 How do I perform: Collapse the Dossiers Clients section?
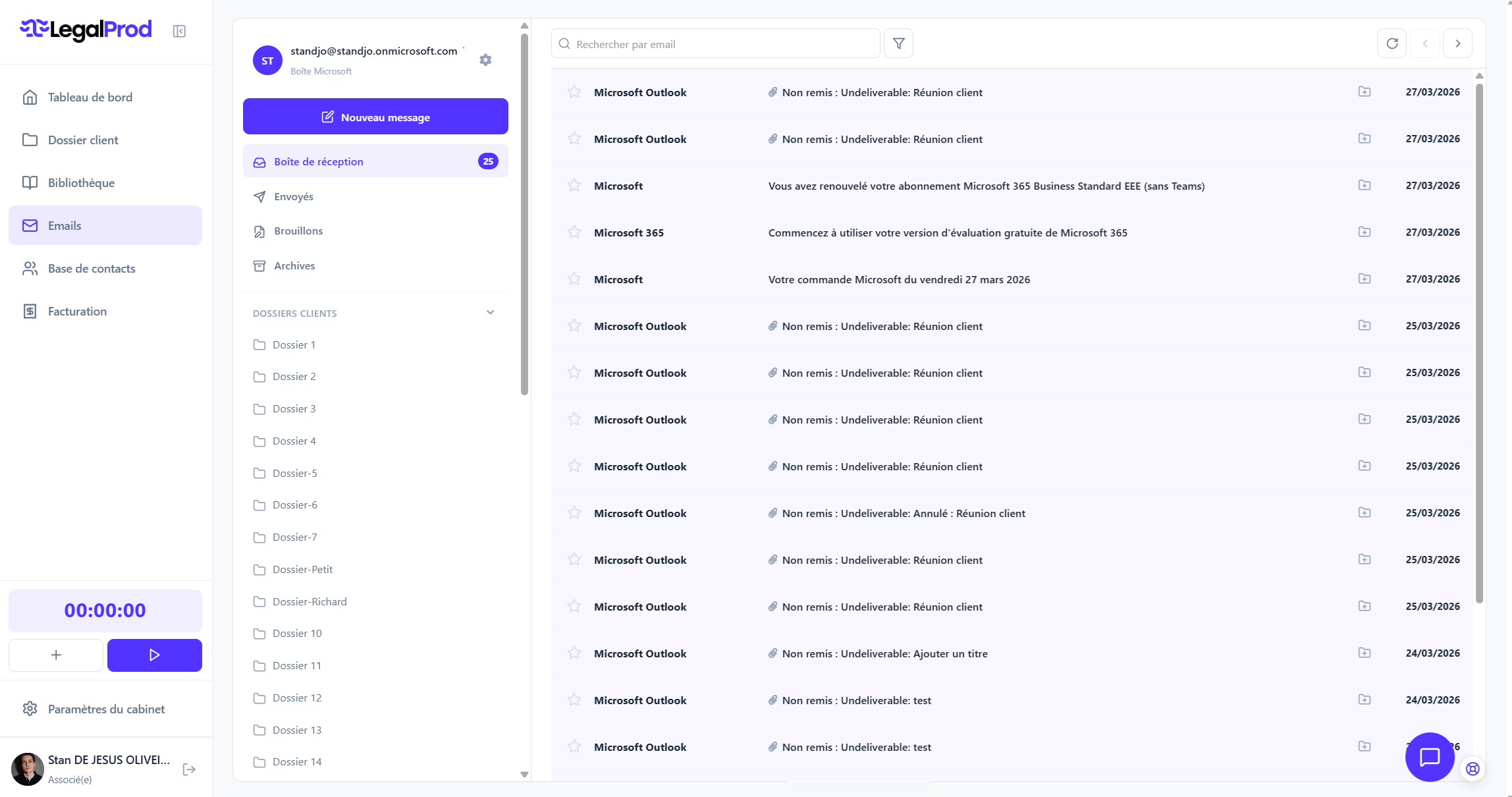click(x=490, y=313)
